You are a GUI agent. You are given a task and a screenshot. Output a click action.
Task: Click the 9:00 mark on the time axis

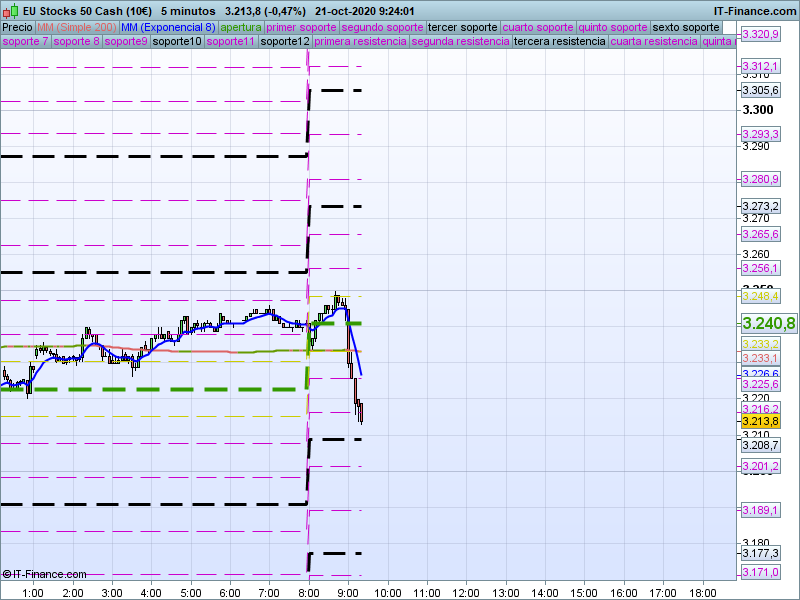pos(347,592)
